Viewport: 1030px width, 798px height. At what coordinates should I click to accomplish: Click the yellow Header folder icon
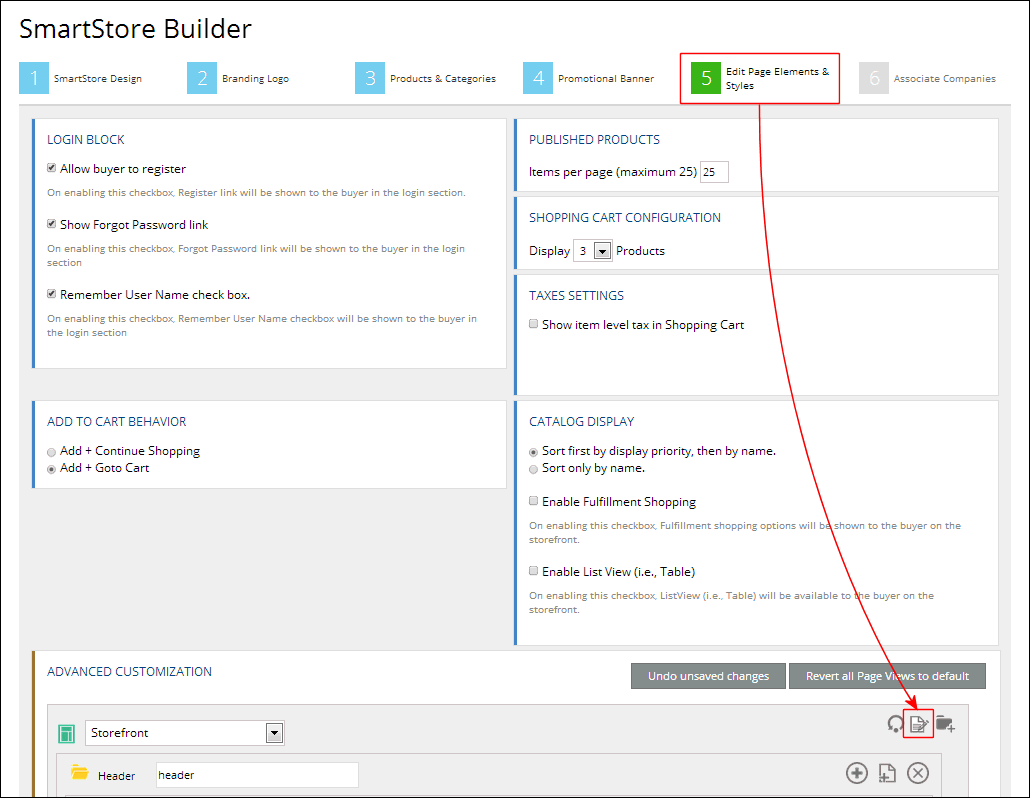tap(80, 773)
